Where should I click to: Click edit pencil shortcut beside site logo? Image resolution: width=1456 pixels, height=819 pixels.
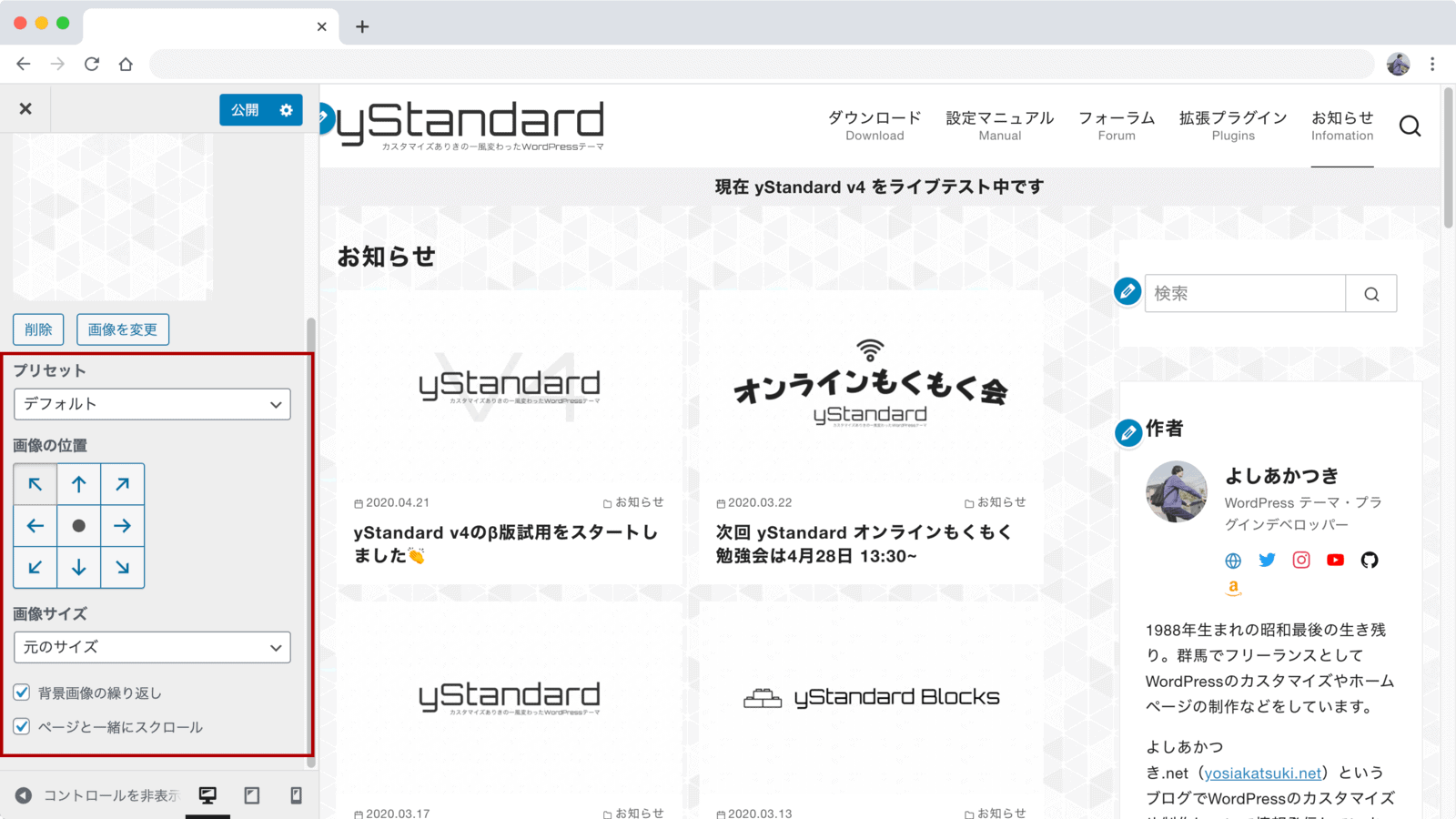(x=324, y=117)
